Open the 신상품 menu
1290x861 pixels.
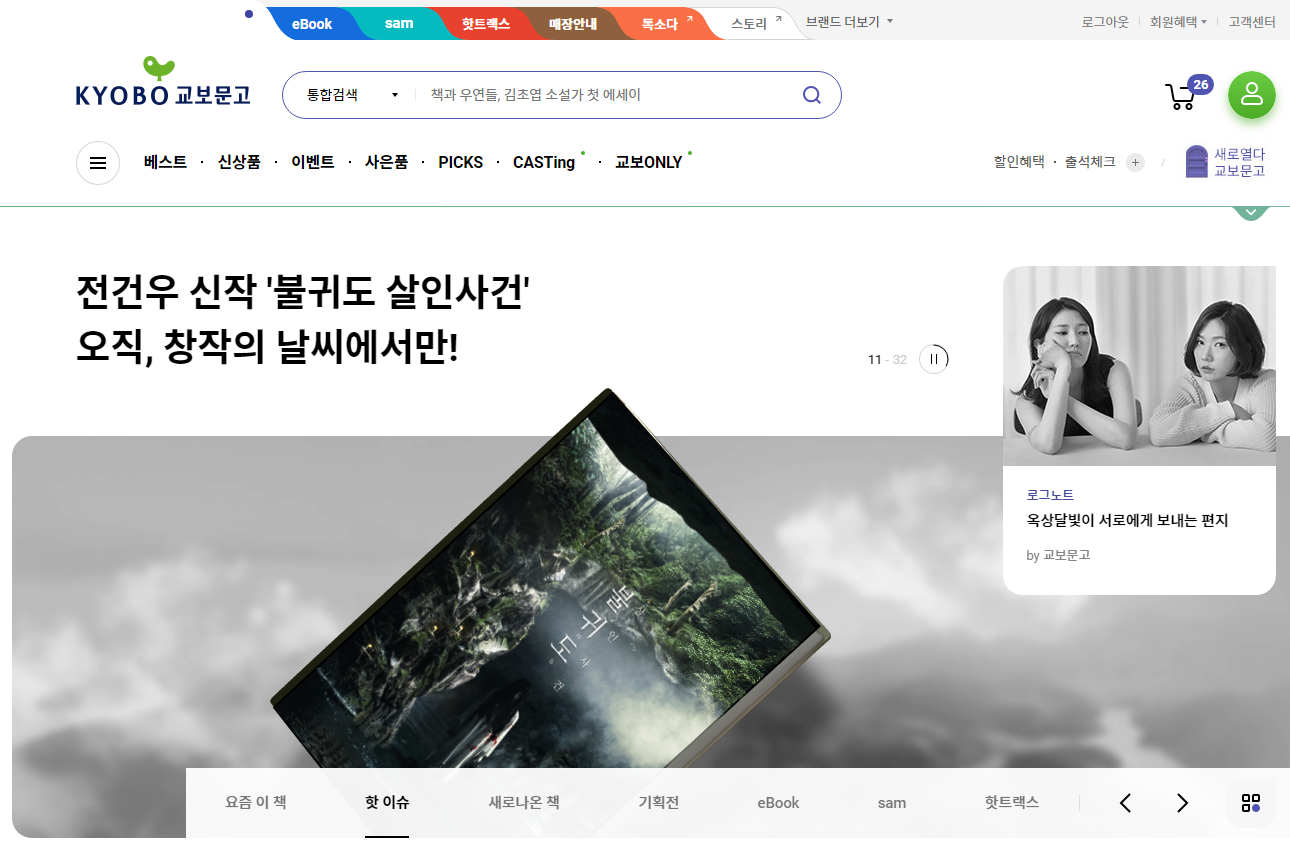[x=239, y=162]
